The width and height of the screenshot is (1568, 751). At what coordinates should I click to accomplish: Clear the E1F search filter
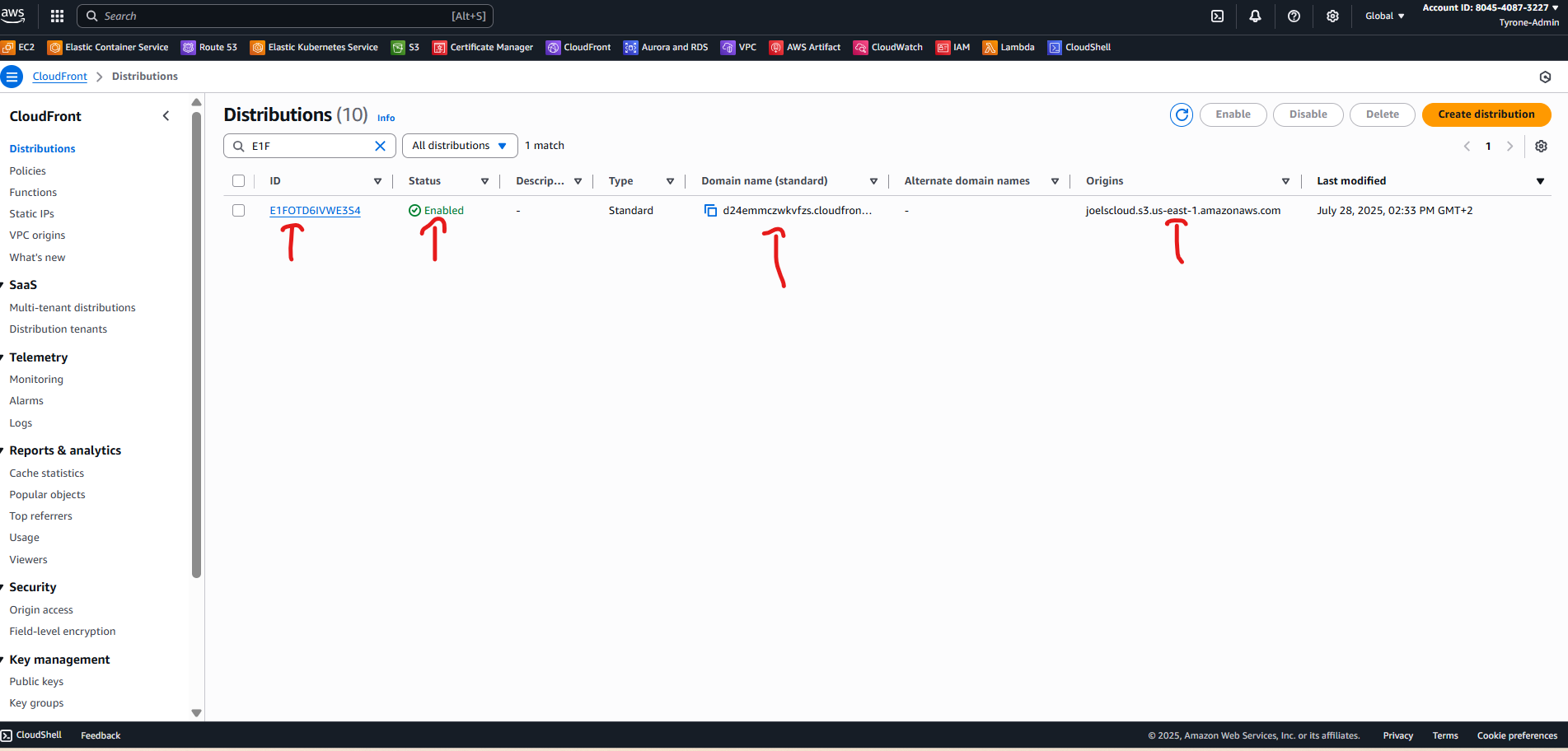coord(380,146)
